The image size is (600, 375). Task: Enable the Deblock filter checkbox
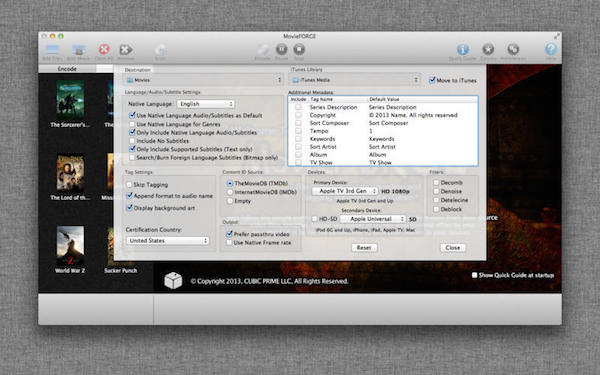(x=436, y=209)
